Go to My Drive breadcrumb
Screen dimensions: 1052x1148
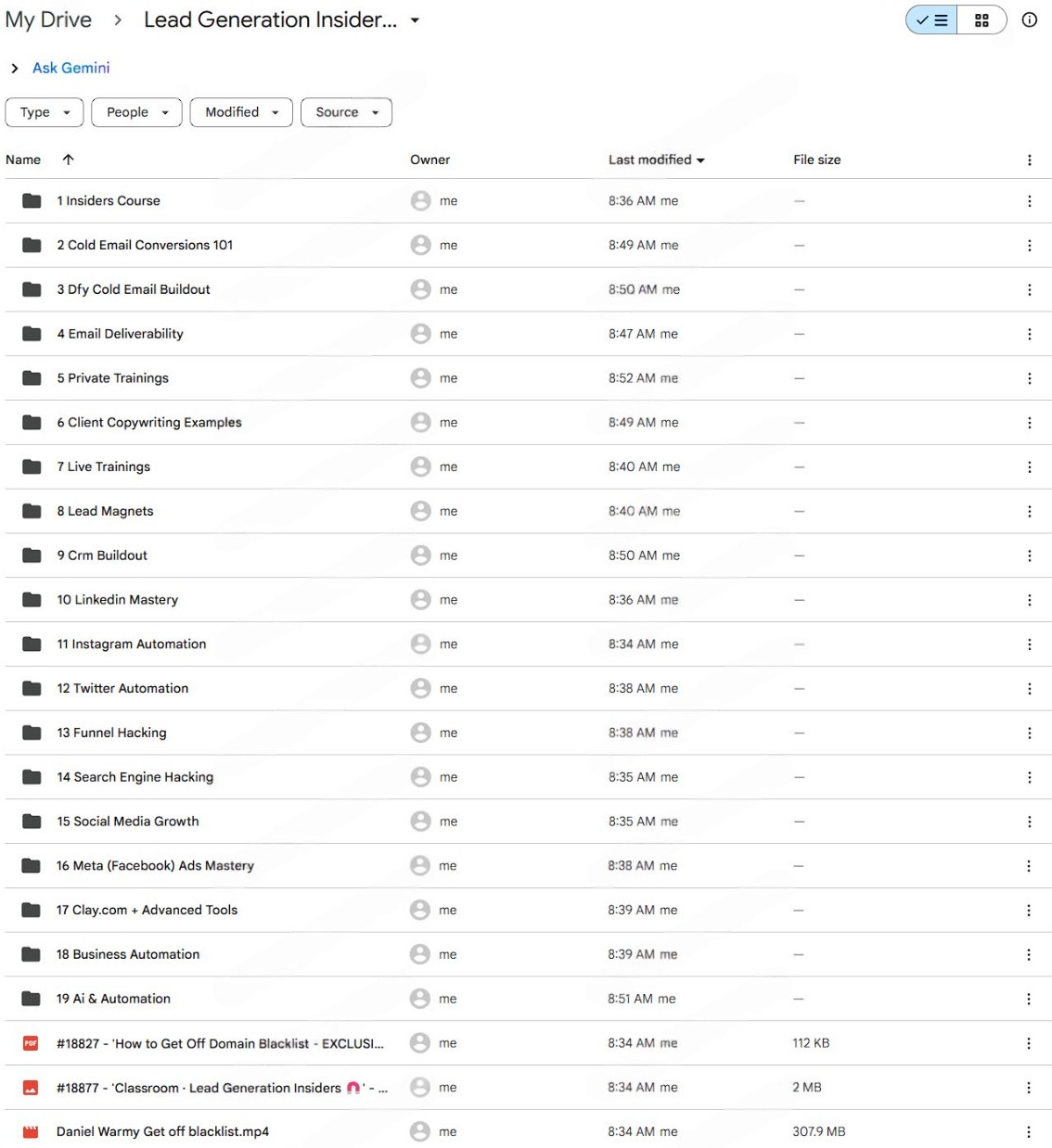click(48, 20)
